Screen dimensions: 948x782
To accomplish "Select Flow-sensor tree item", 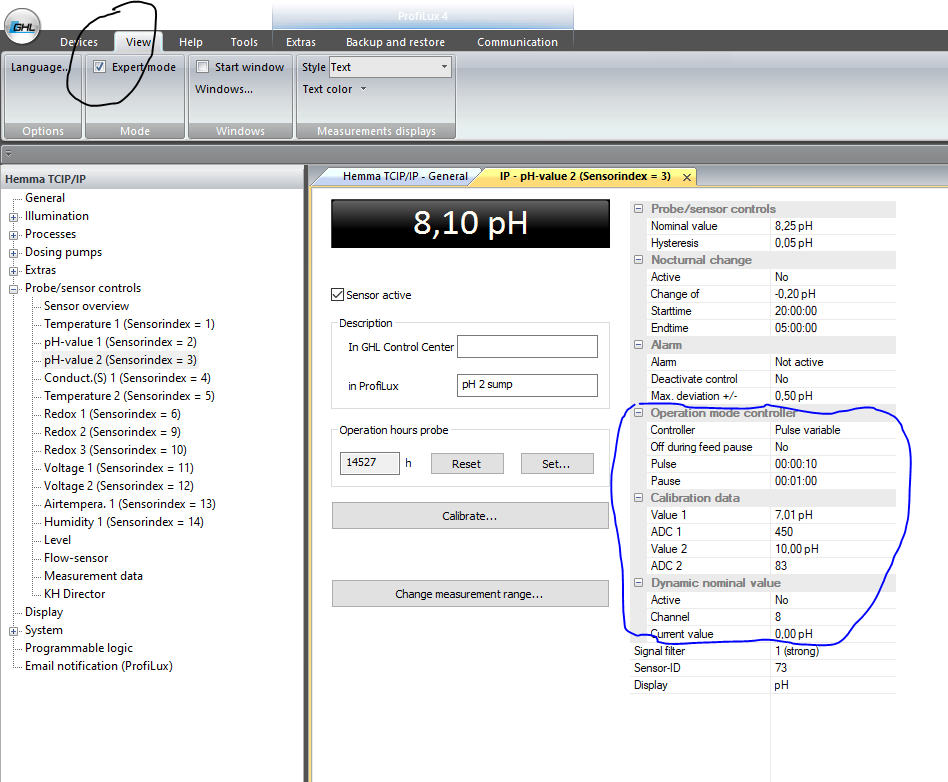I will click(x=76, y=558).
